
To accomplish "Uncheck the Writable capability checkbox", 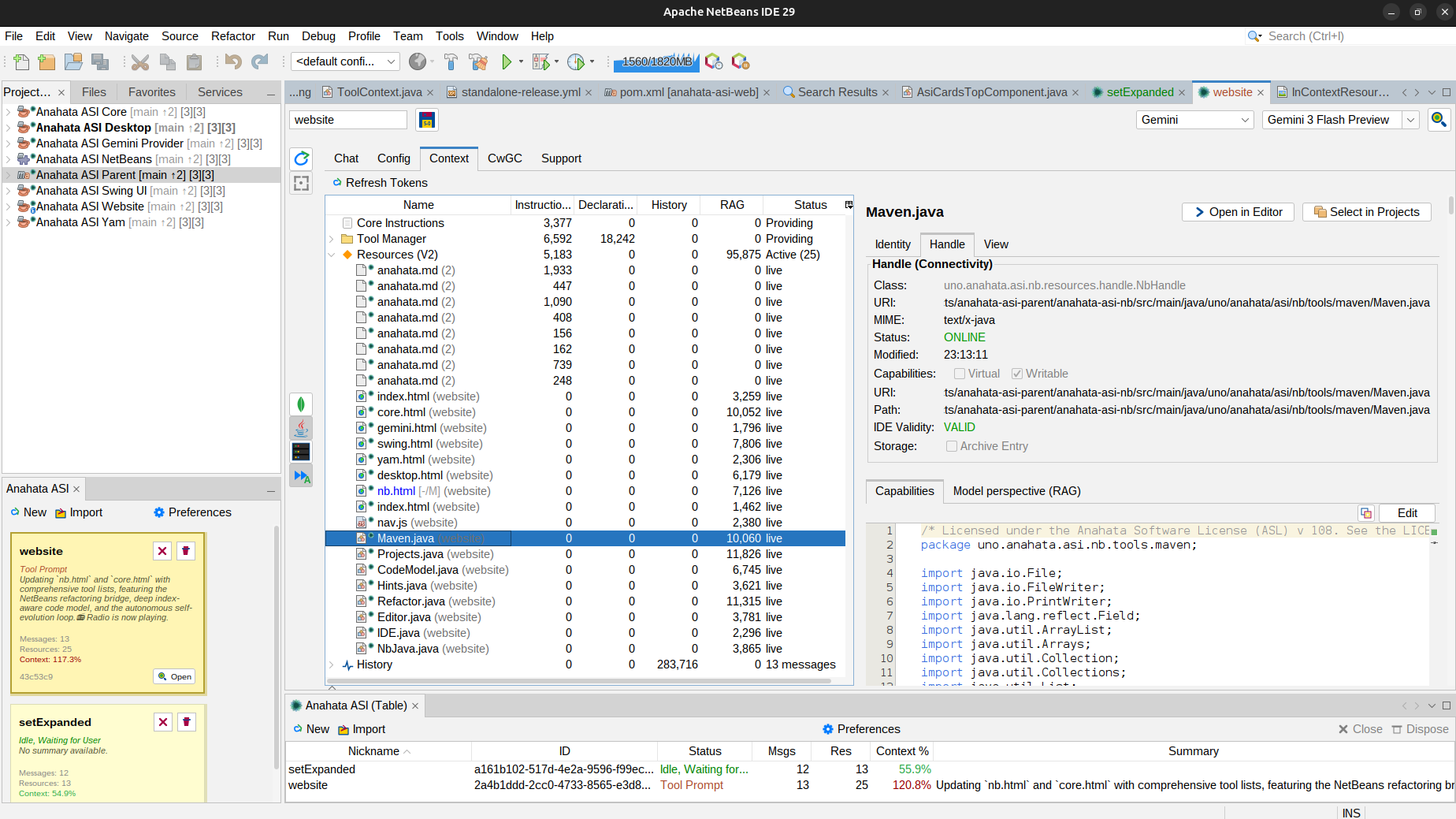I will [x=1016, y=373].
